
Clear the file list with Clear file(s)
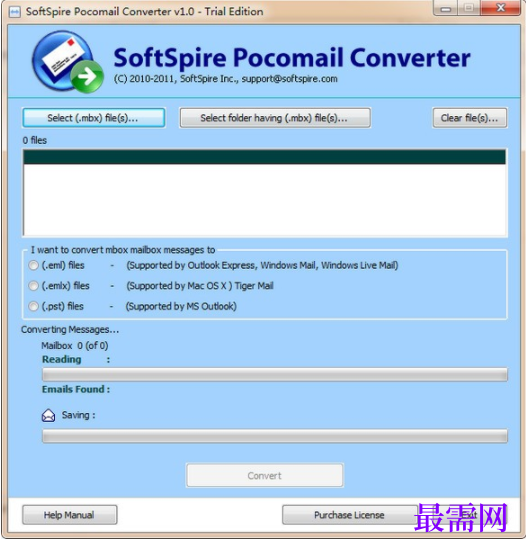click(470, 118)
